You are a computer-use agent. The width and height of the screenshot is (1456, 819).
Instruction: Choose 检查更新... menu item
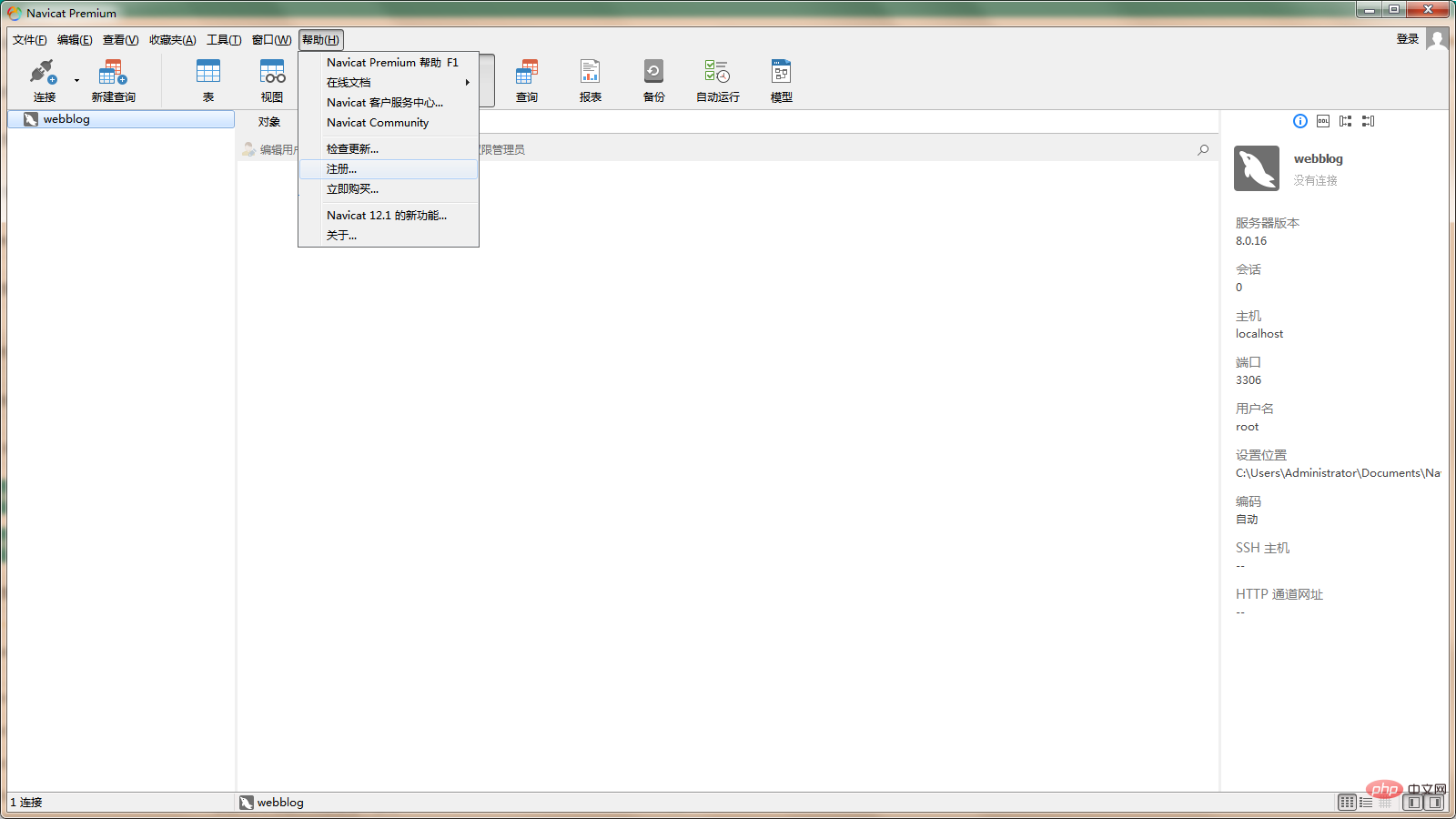coord(389,149)
